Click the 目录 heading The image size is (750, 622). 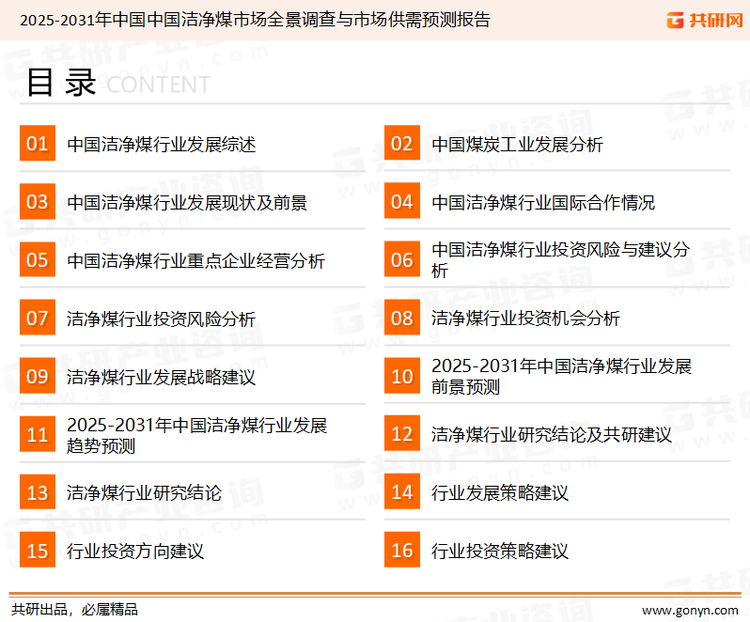click(x=61, y=83)
